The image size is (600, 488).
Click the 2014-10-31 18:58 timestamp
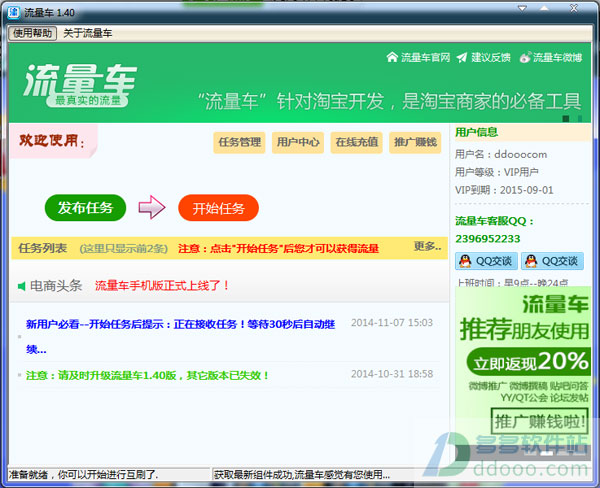point(392,374)
